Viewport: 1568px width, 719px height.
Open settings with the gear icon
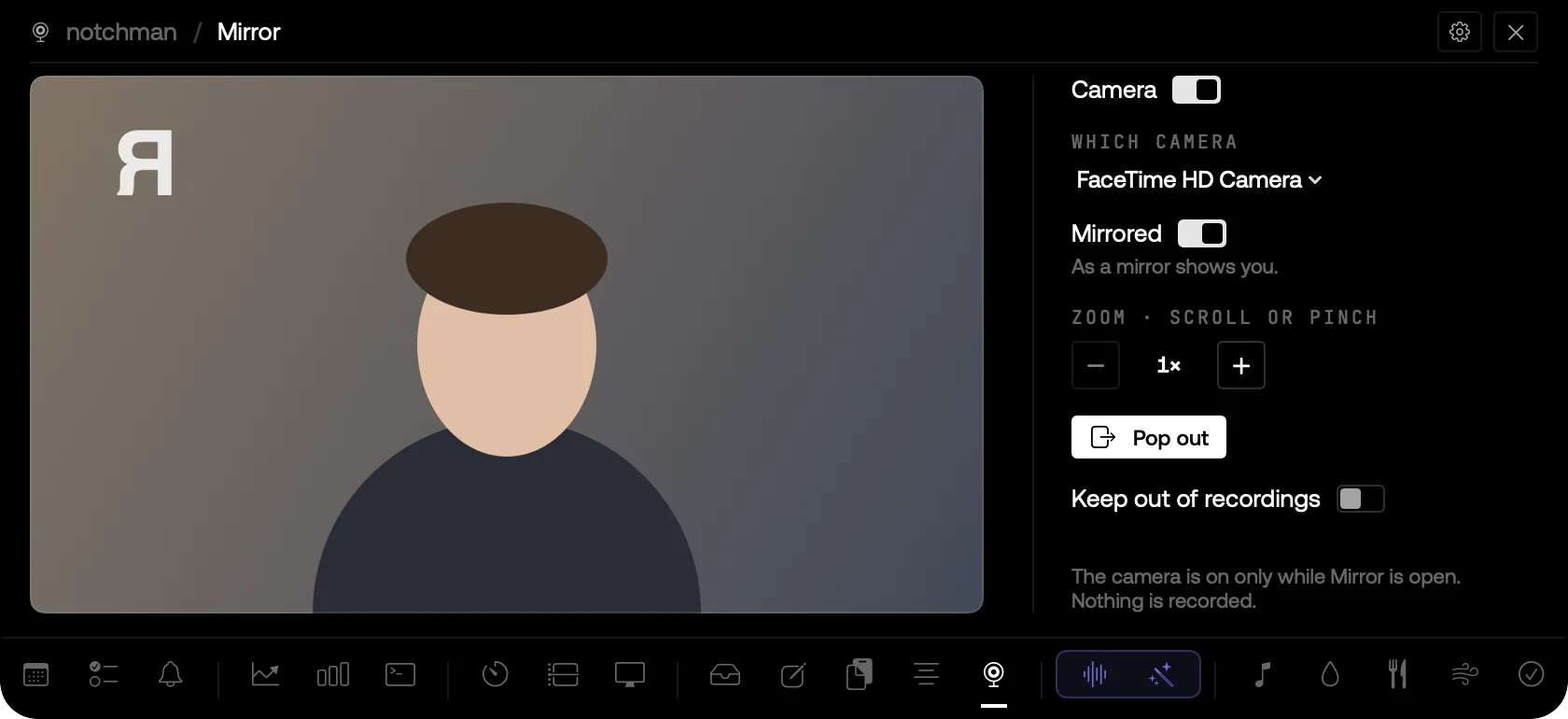pos(1460,32)
